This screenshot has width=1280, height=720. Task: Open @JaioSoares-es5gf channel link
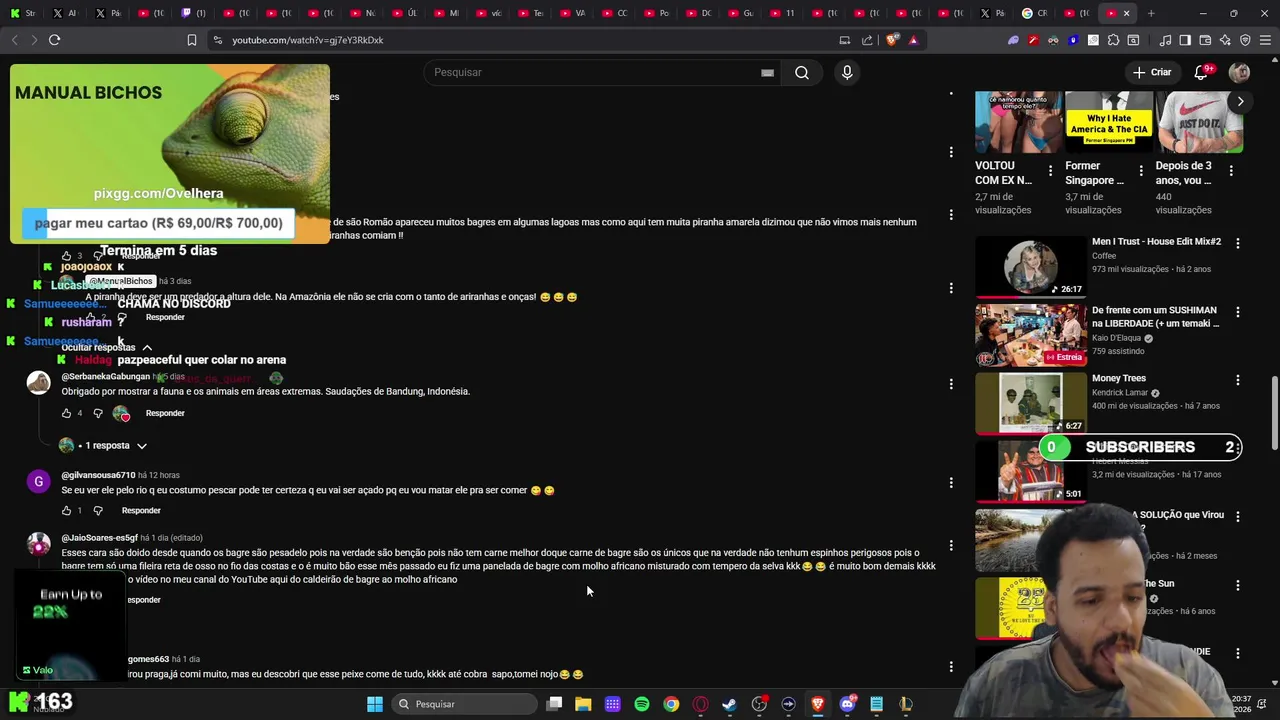click(99, 538)
